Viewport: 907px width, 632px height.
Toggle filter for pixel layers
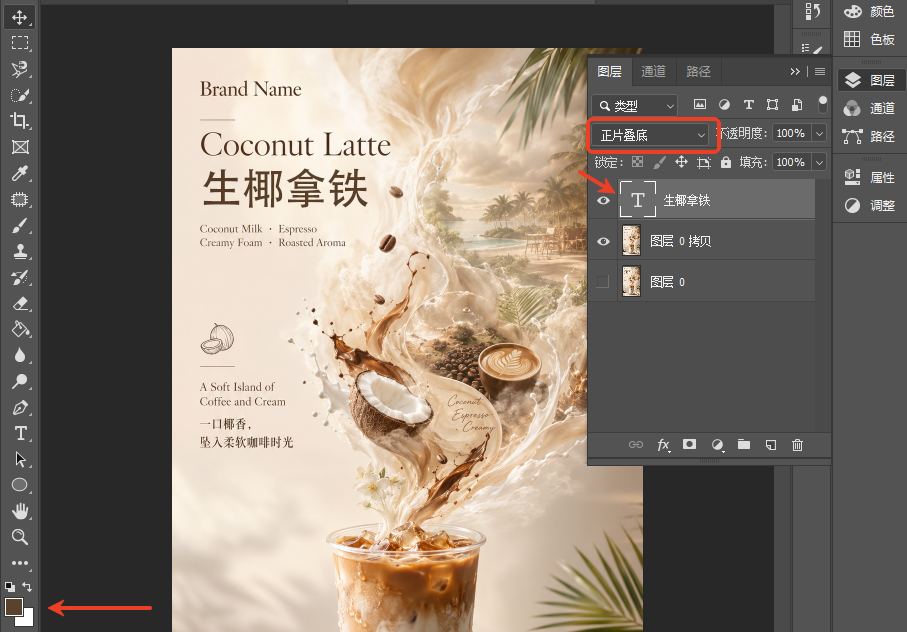699,105
